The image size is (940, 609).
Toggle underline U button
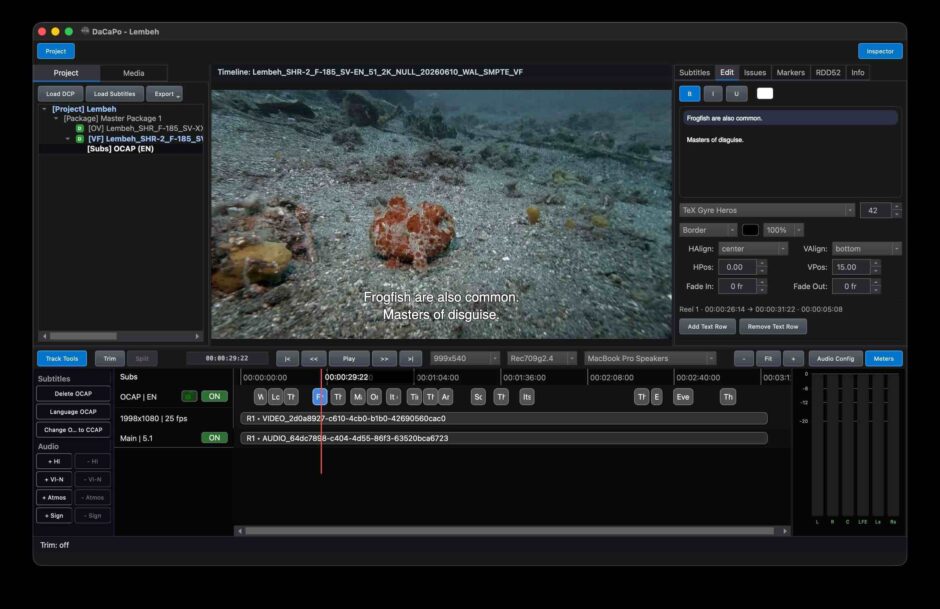click(x=736, y=94)
